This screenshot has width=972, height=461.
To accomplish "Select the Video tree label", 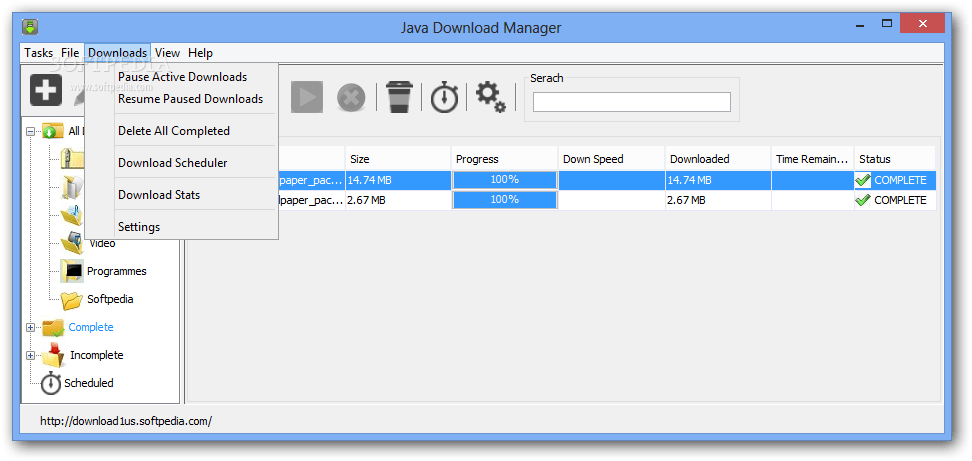I will tap(102, 243).
